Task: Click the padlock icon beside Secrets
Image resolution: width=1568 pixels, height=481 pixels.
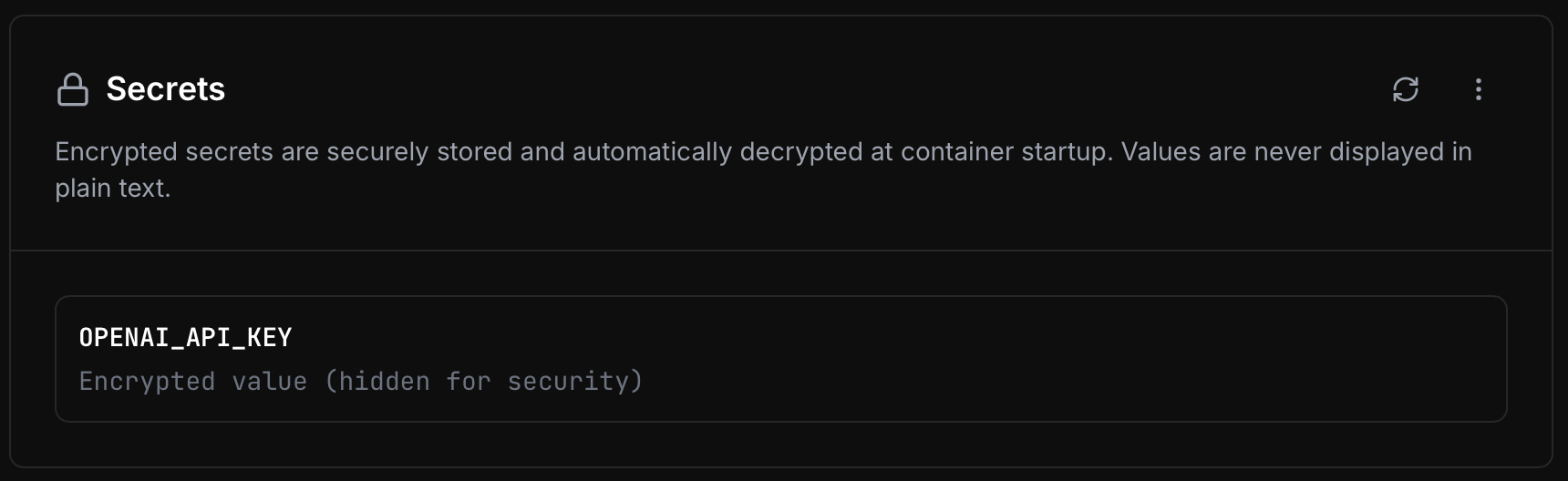Action: [73, 89]
